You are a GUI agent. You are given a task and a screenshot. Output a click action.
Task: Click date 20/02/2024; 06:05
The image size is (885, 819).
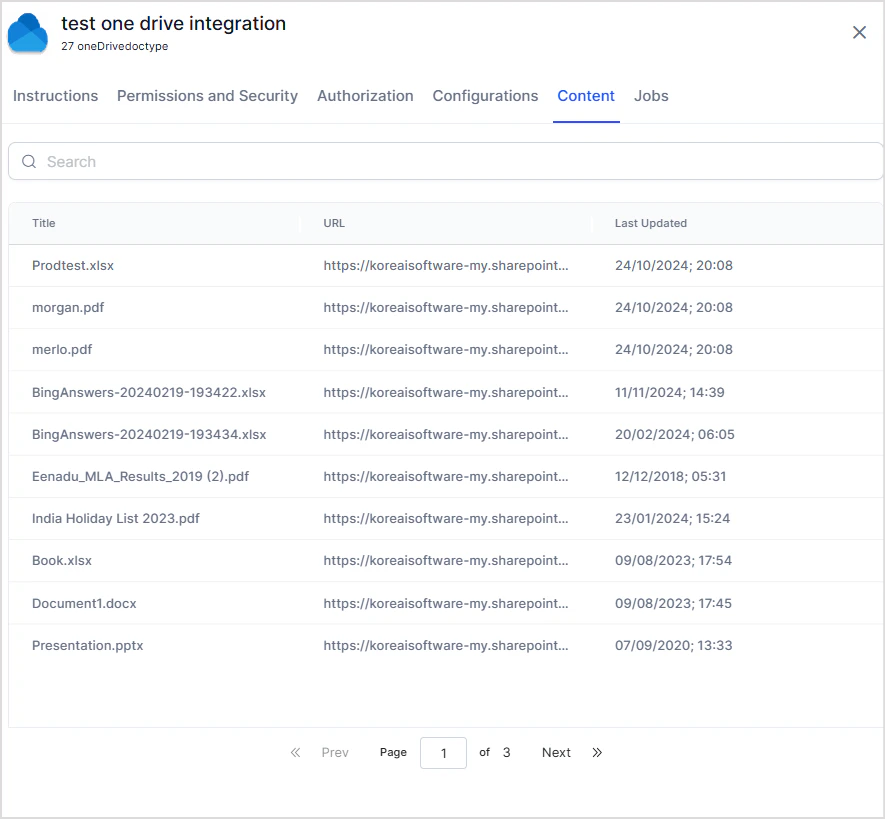674,434
